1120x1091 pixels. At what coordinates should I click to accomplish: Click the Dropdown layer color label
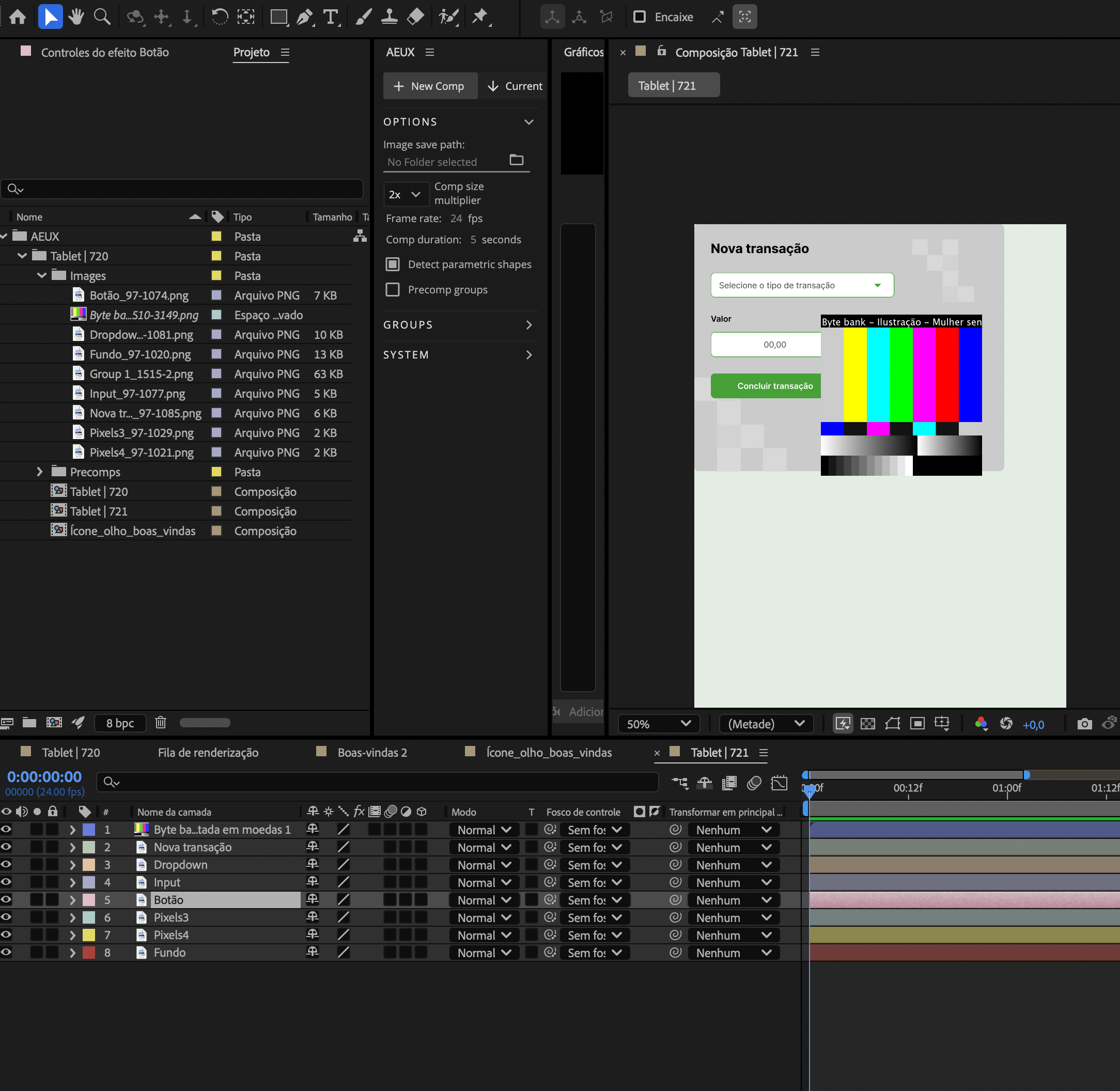(x=89, y=865)
